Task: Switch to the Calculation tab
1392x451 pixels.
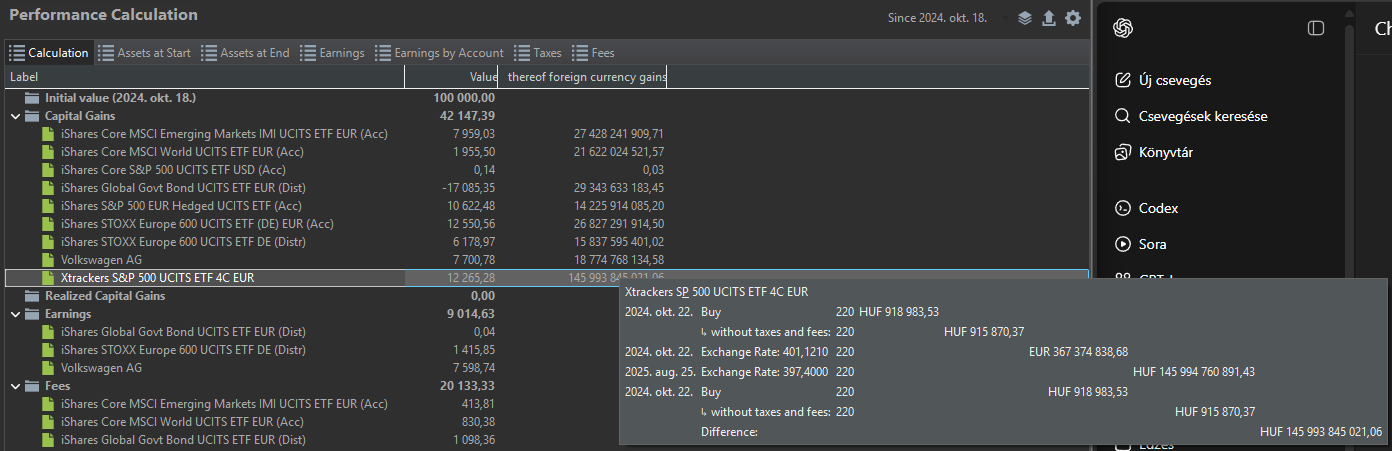Action: click(49, 53)
